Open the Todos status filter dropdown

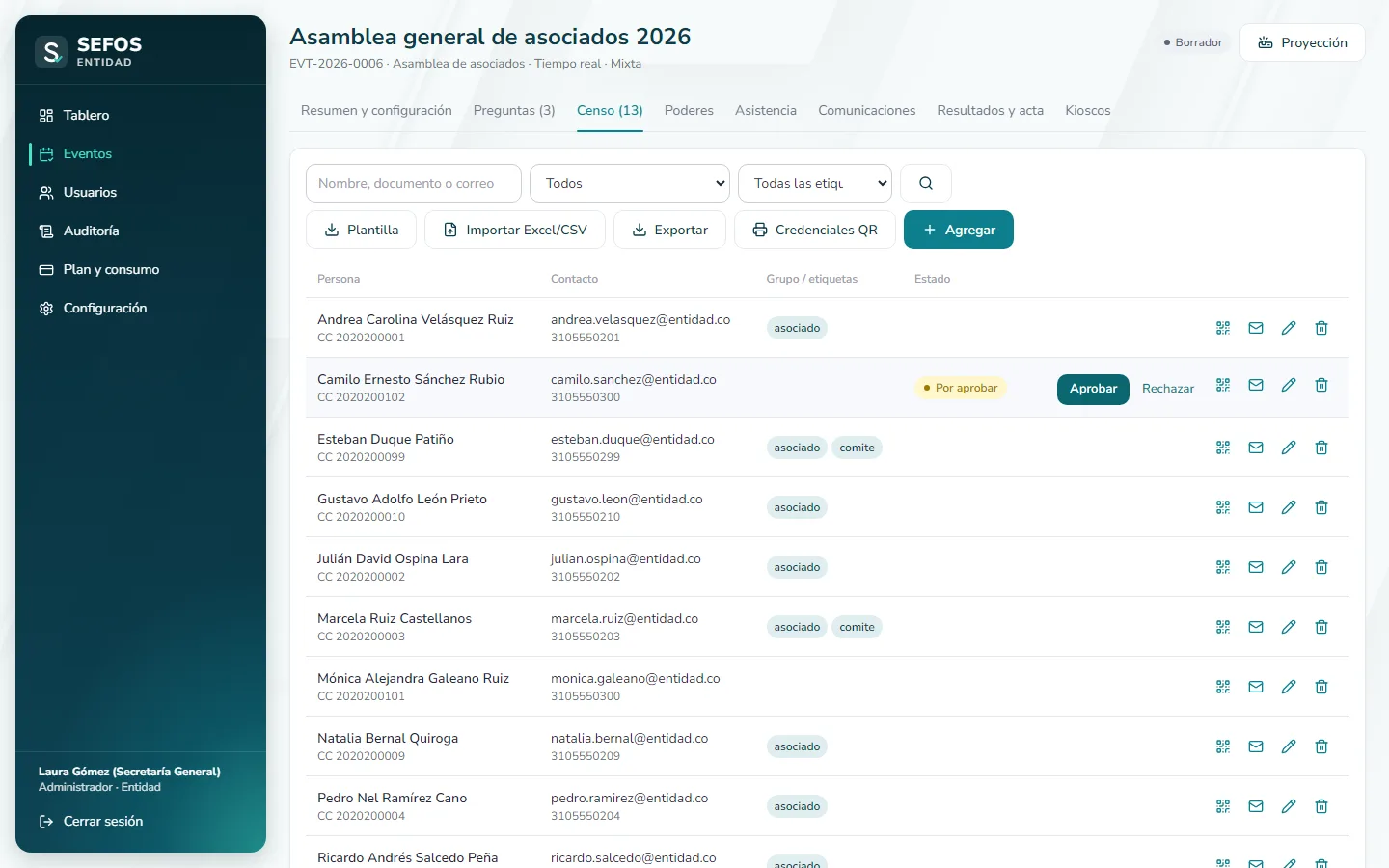[x=630, y=183]
